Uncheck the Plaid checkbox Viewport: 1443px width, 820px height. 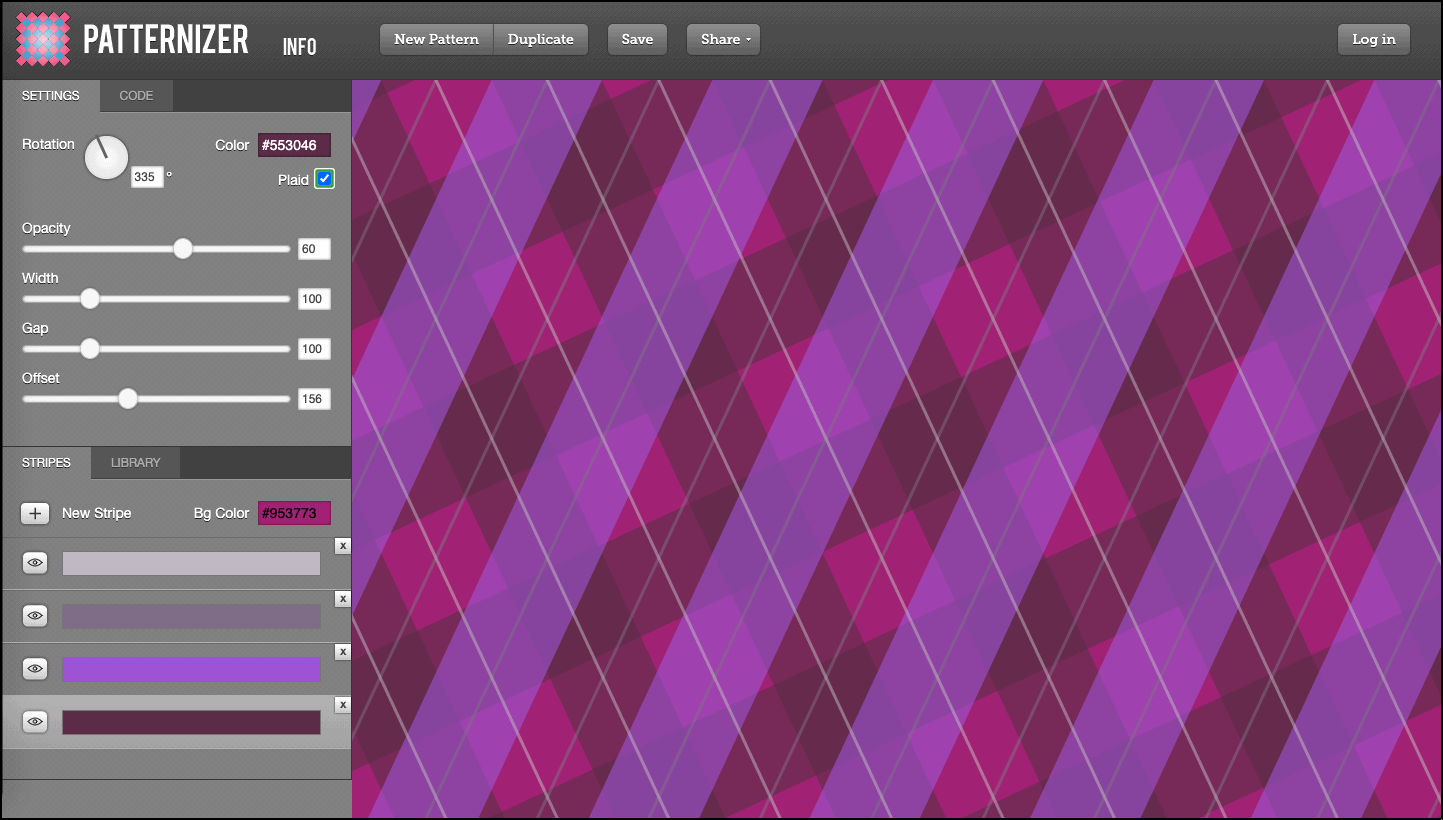click(324, 179)
